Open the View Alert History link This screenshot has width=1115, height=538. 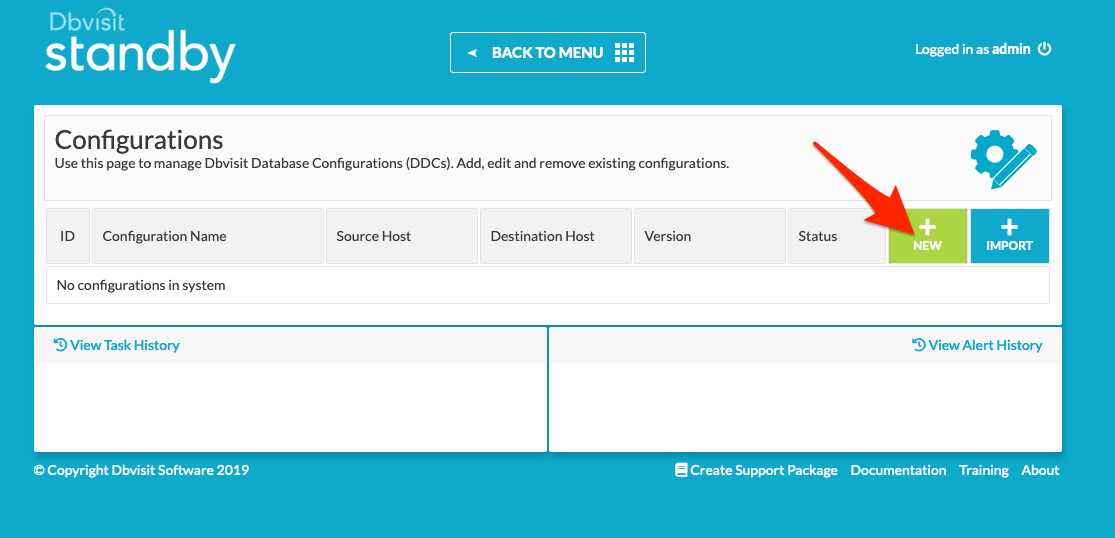click(x=977, y=345)
